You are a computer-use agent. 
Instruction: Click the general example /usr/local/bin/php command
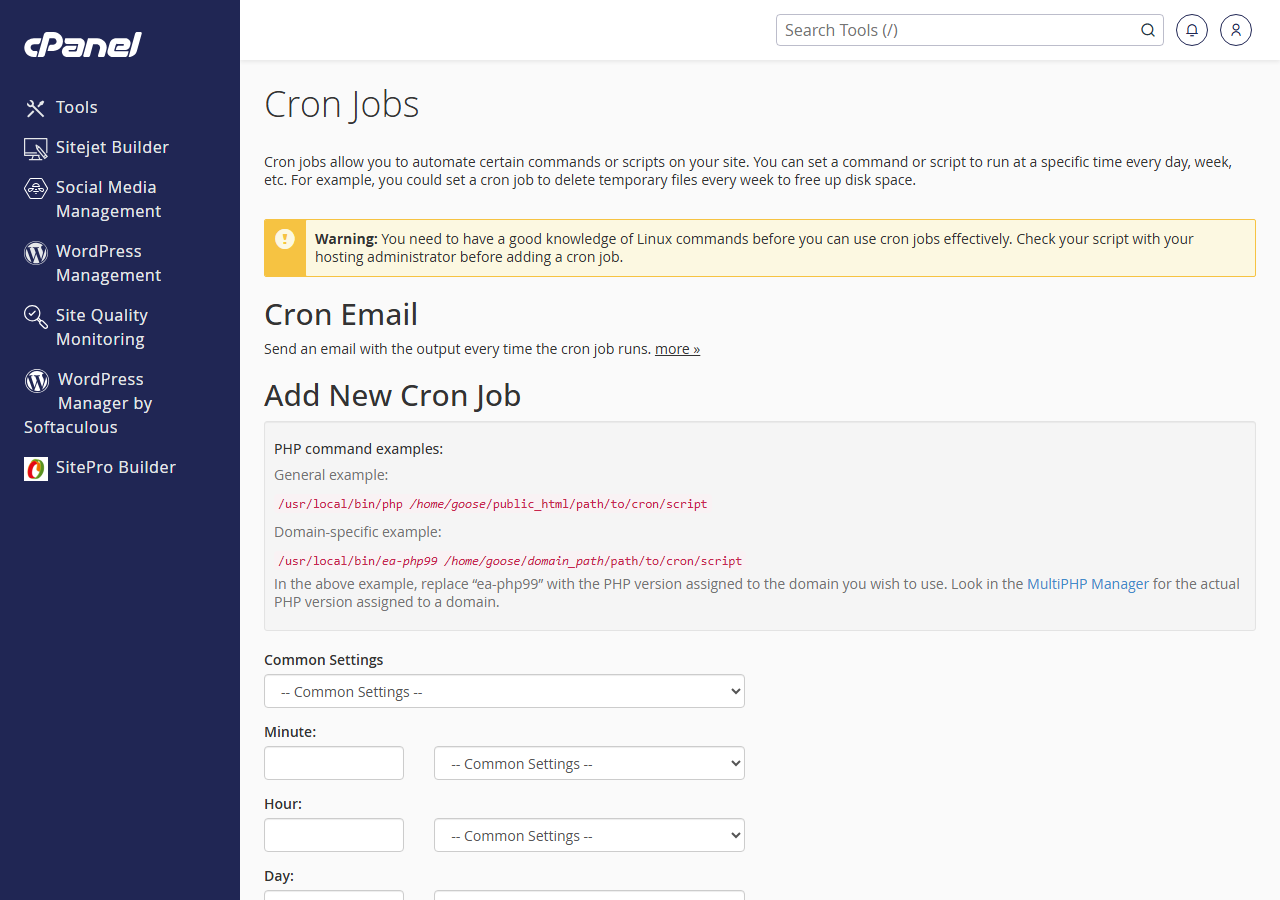tap(493, 504)
